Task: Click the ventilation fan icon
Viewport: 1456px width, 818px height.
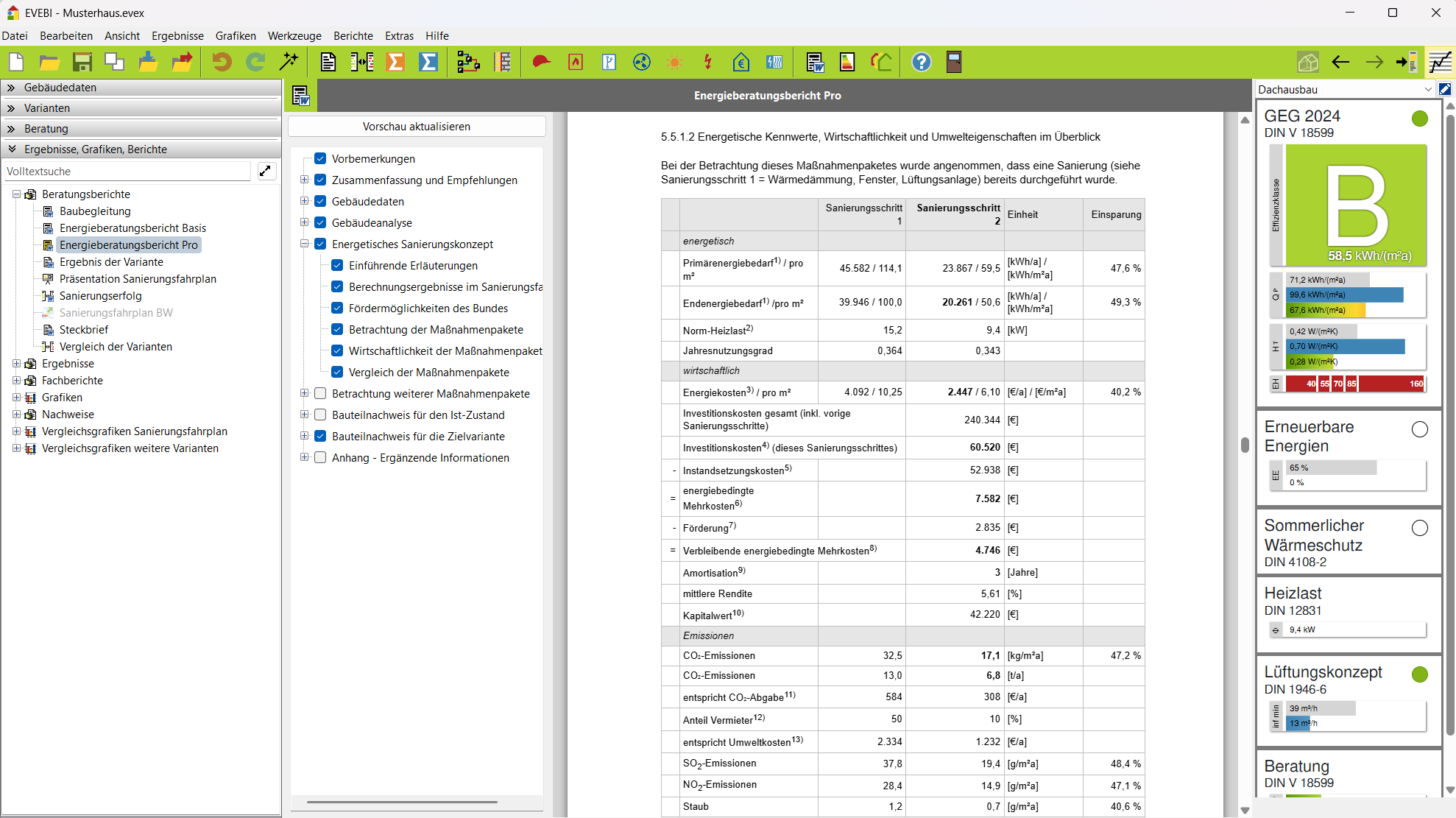Action: tap(642, 63)
